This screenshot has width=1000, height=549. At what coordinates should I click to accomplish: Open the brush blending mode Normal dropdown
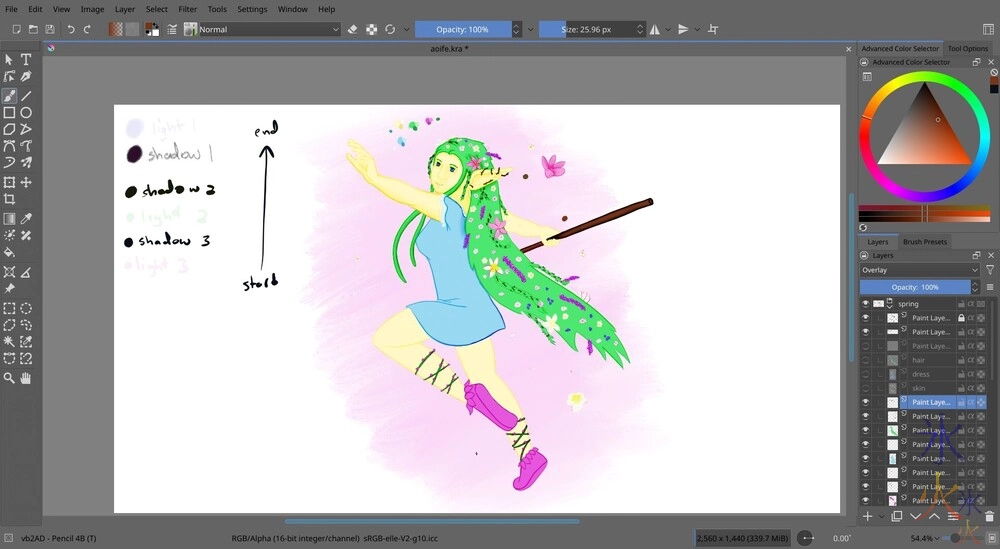coord(269,29)
